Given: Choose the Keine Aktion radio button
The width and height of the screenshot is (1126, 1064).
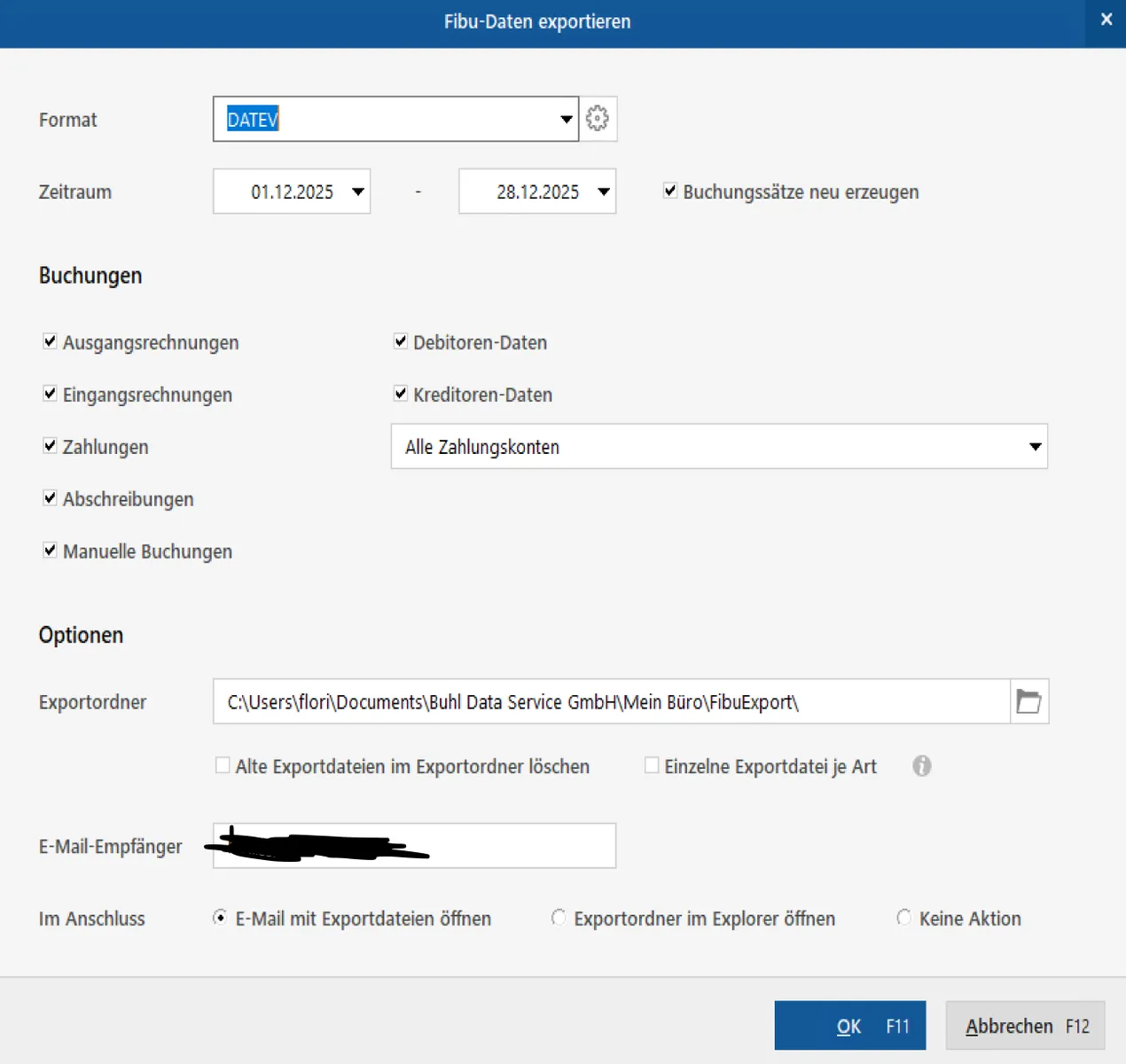Looking at the screenshot, I should [903, 918].
